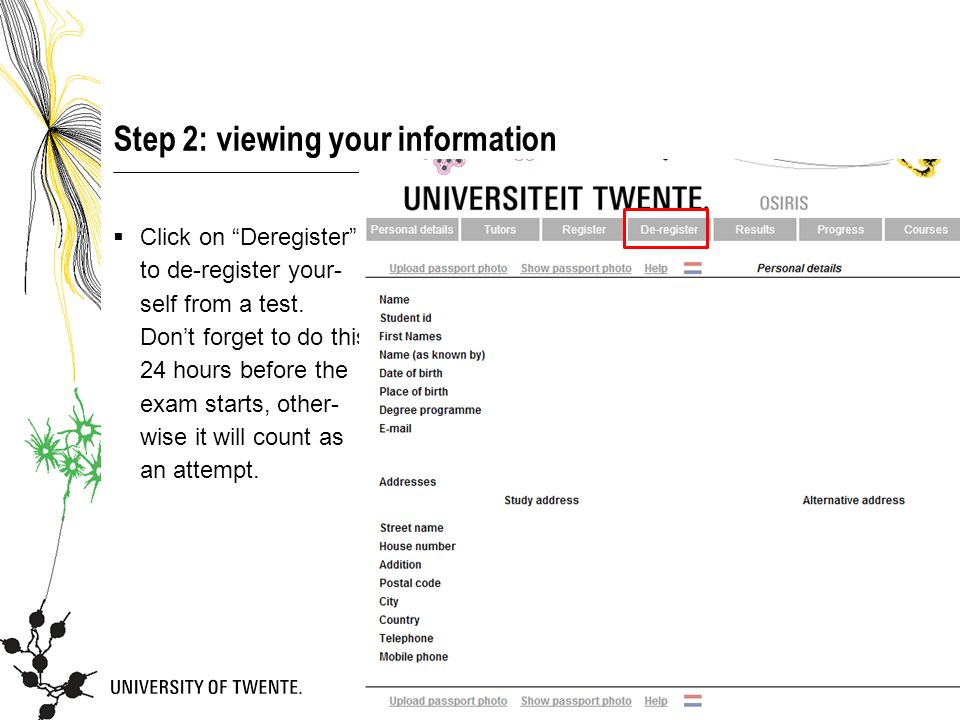Click bottom Show passport photo link
This screenshot has width=960, height=720.
point(576,701)
